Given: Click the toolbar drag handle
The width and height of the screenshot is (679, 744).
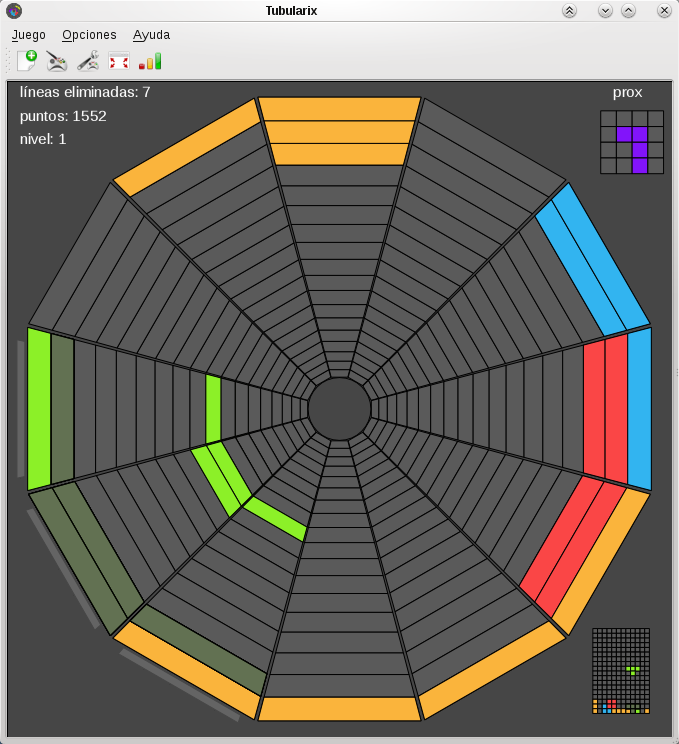Looking at the screenshot, I should [x=8, y=61].
